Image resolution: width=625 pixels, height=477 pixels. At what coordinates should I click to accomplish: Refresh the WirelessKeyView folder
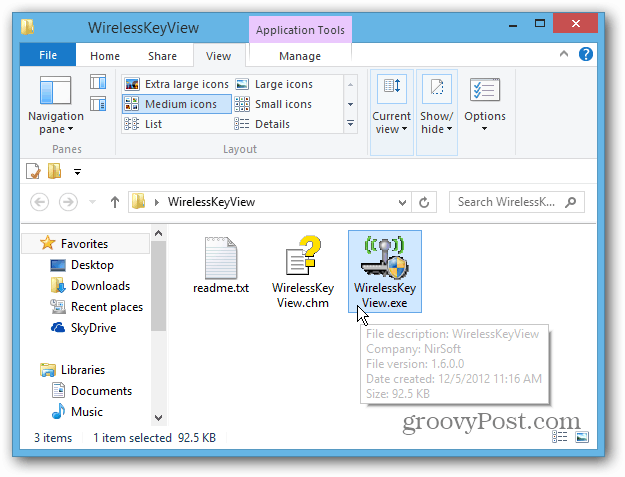point(424,202)
